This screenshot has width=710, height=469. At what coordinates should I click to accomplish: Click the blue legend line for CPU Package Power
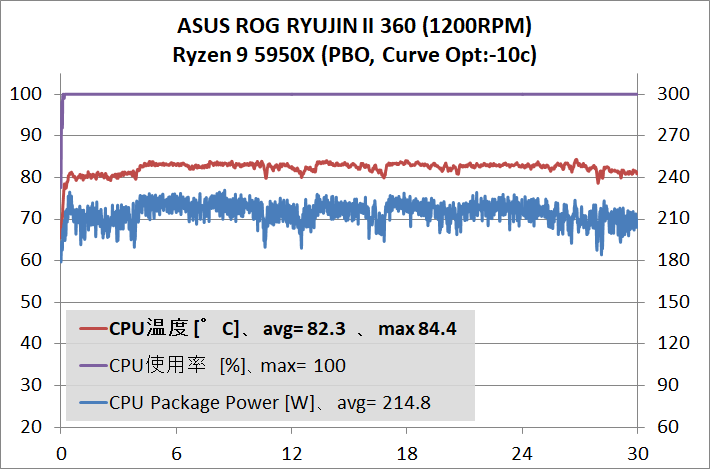[93, 402]
